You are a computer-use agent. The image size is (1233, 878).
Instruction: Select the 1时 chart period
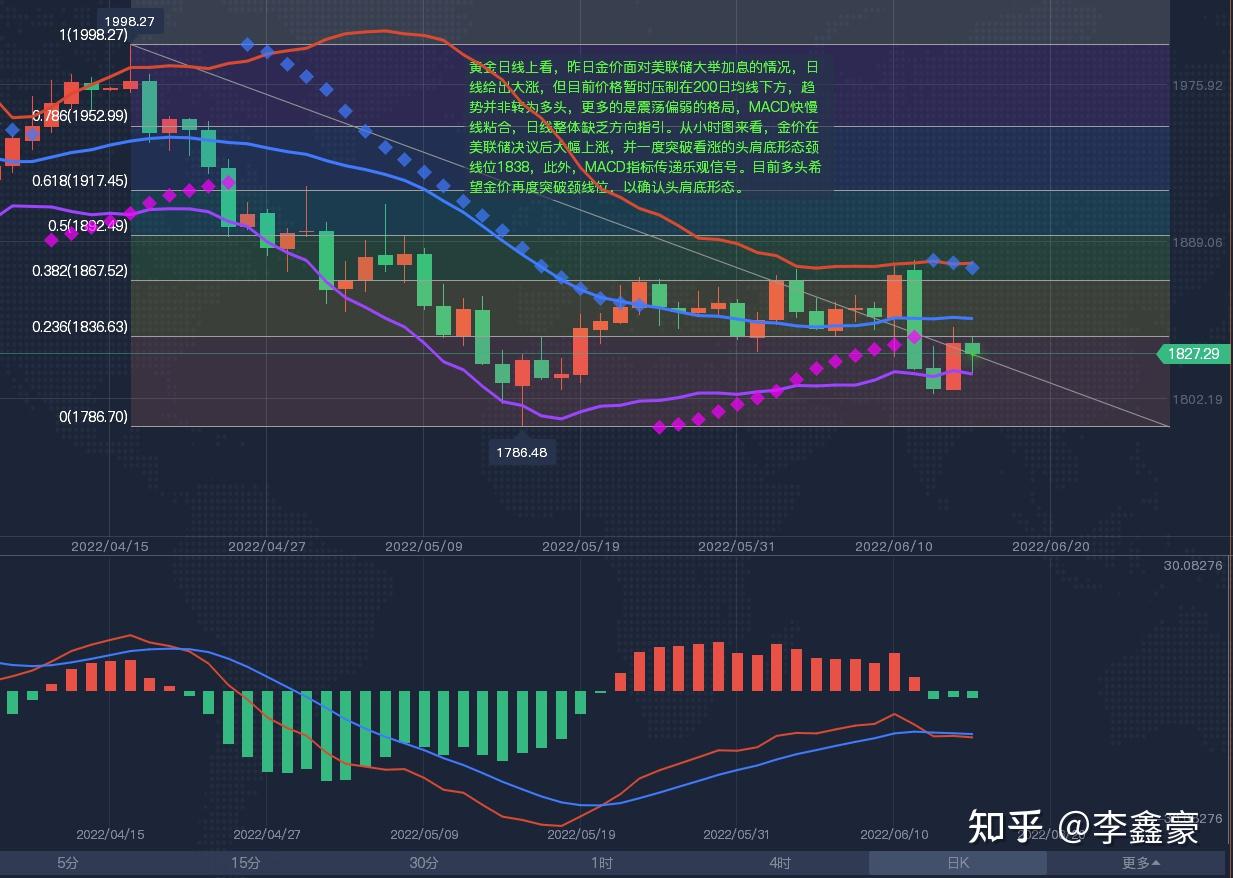(601, 863)
